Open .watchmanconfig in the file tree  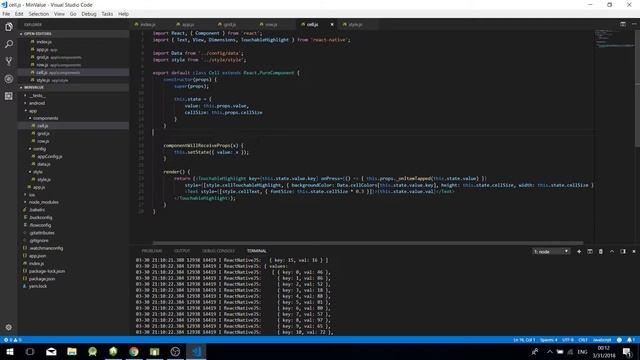(x=46, y=248)
